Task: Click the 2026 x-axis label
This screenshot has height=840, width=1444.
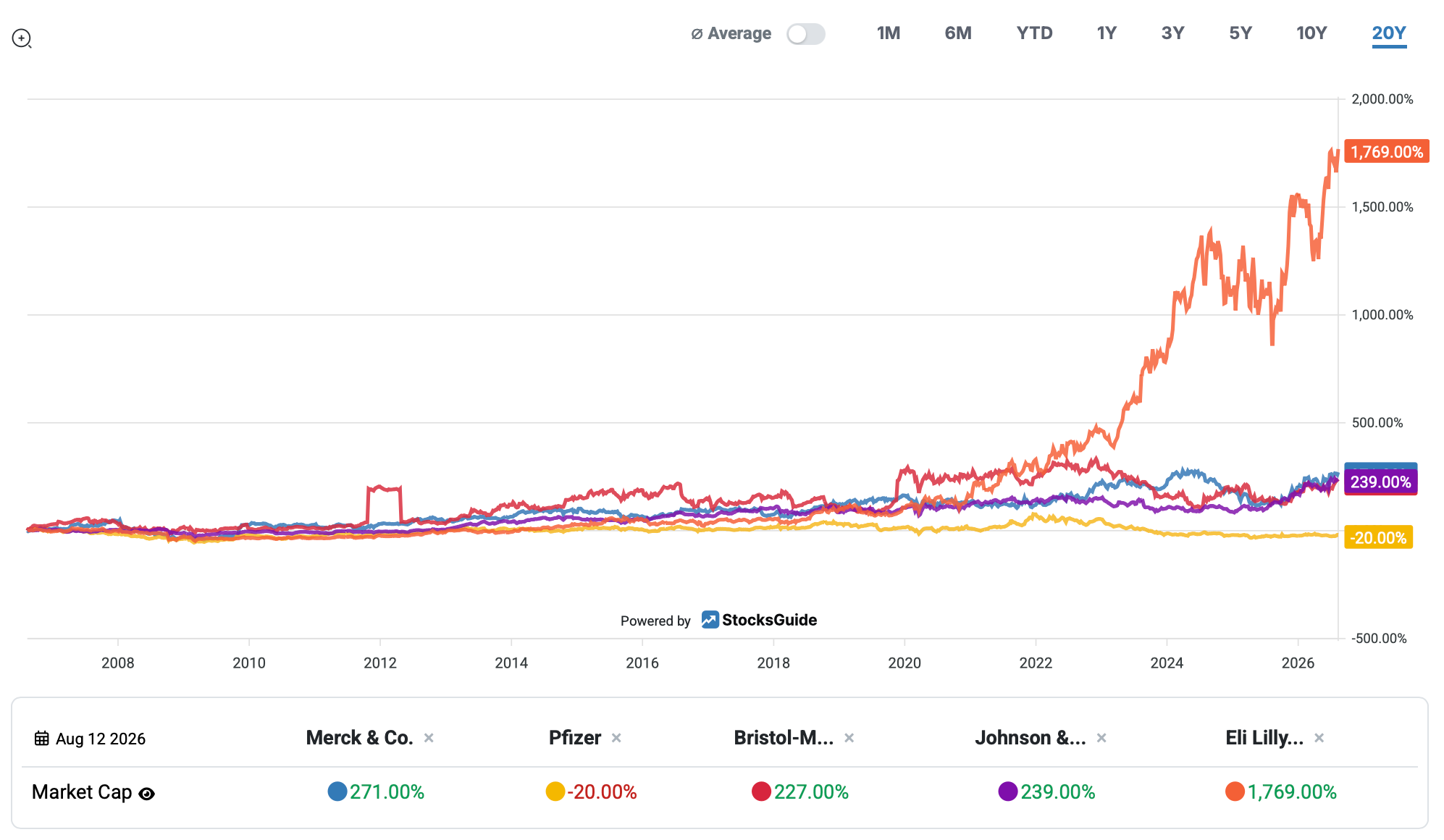Action: coord(1298,663)
